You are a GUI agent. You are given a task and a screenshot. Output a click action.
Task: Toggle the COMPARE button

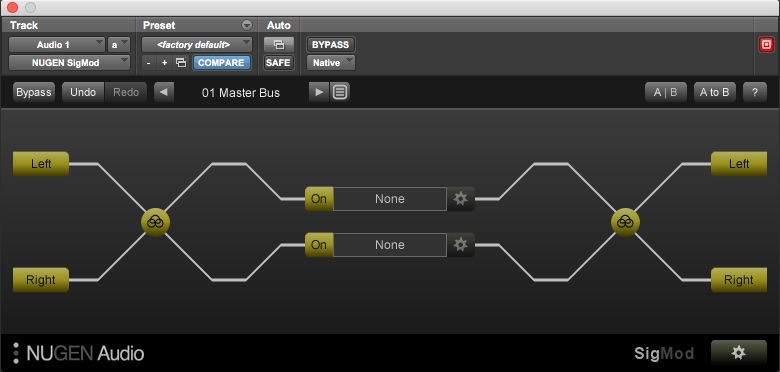(221, 63)
